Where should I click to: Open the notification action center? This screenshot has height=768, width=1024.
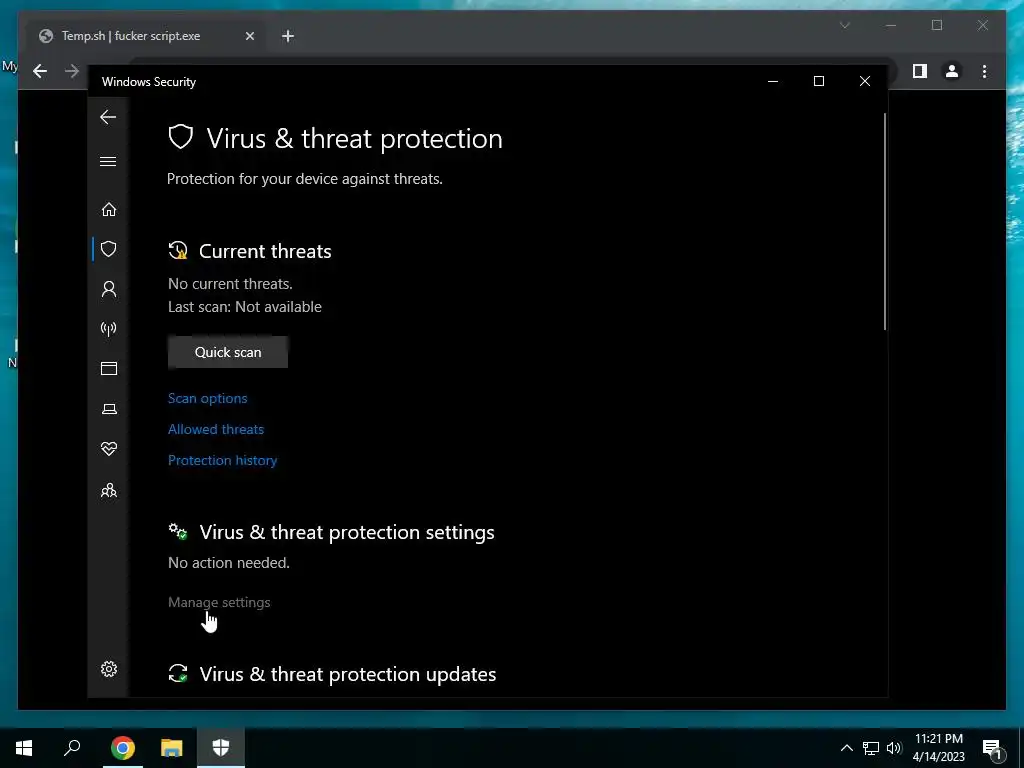[993, 748]
